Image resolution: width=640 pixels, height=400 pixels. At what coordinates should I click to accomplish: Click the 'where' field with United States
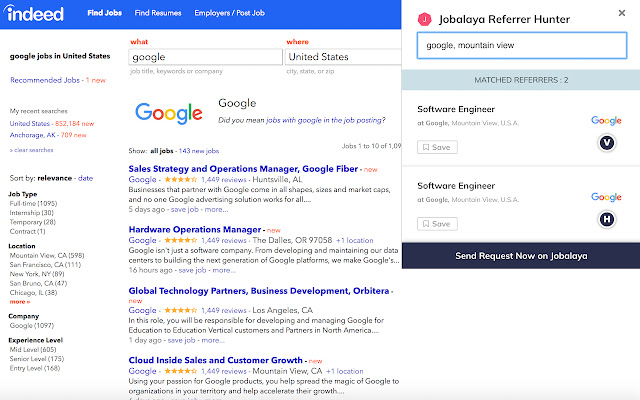(x=343, y=57)
